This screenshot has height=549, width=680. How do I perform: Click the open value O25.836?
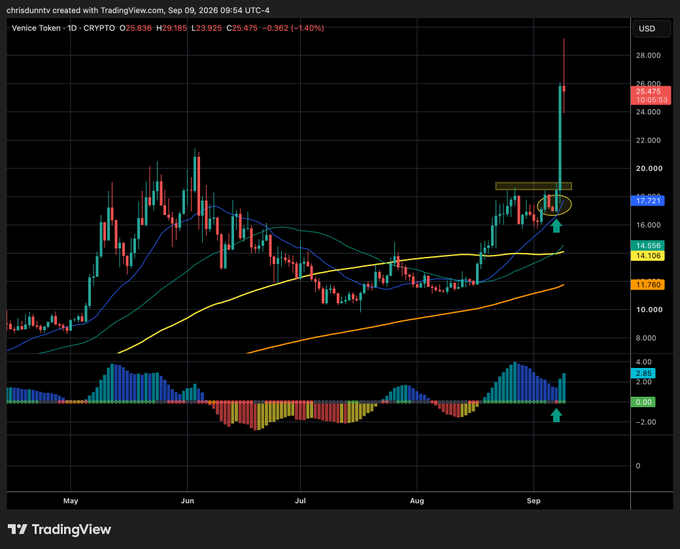(135, 28)
